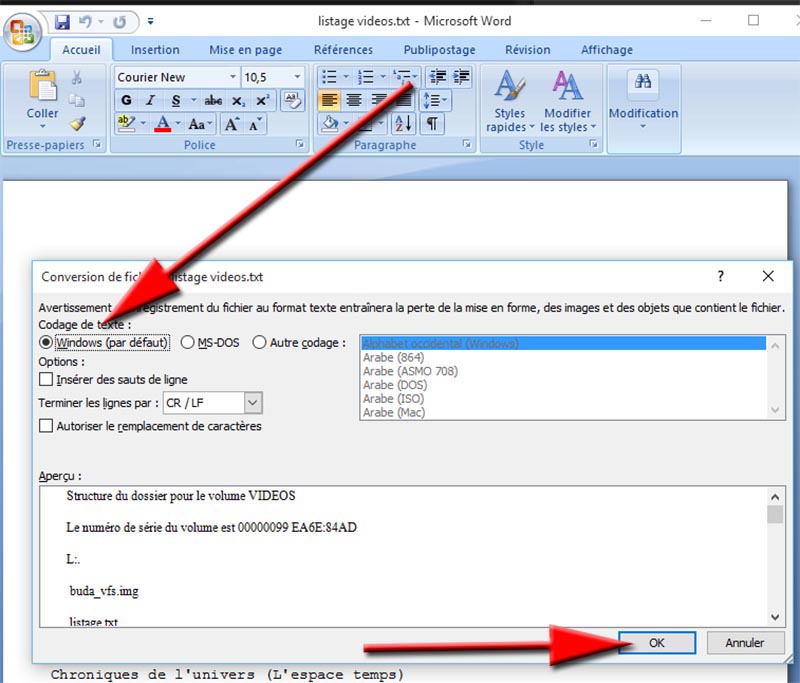Align text to the left
The width and height of the screenshot is (800, 683).
329,100
